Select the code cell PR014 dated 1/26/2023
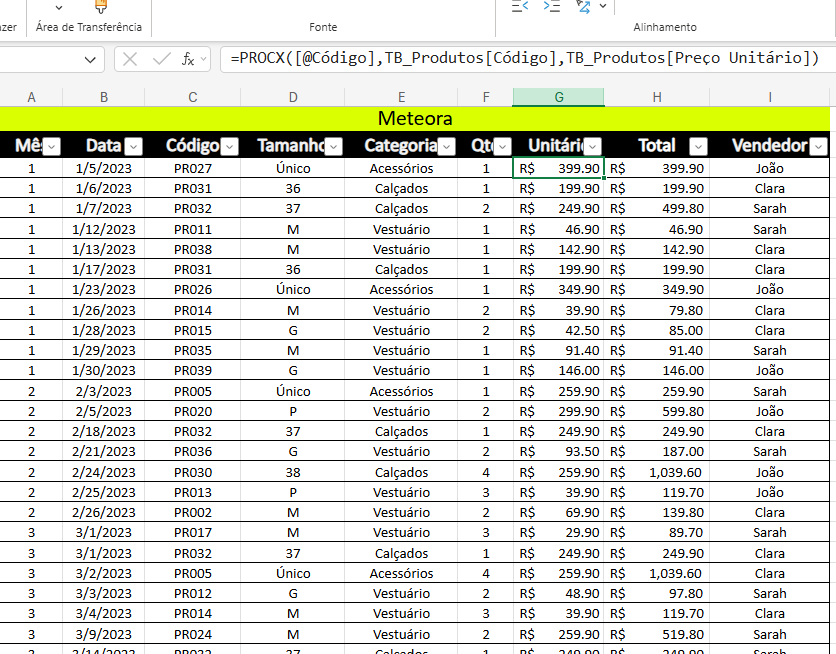The image size is (836, 654). click(192, 310)
